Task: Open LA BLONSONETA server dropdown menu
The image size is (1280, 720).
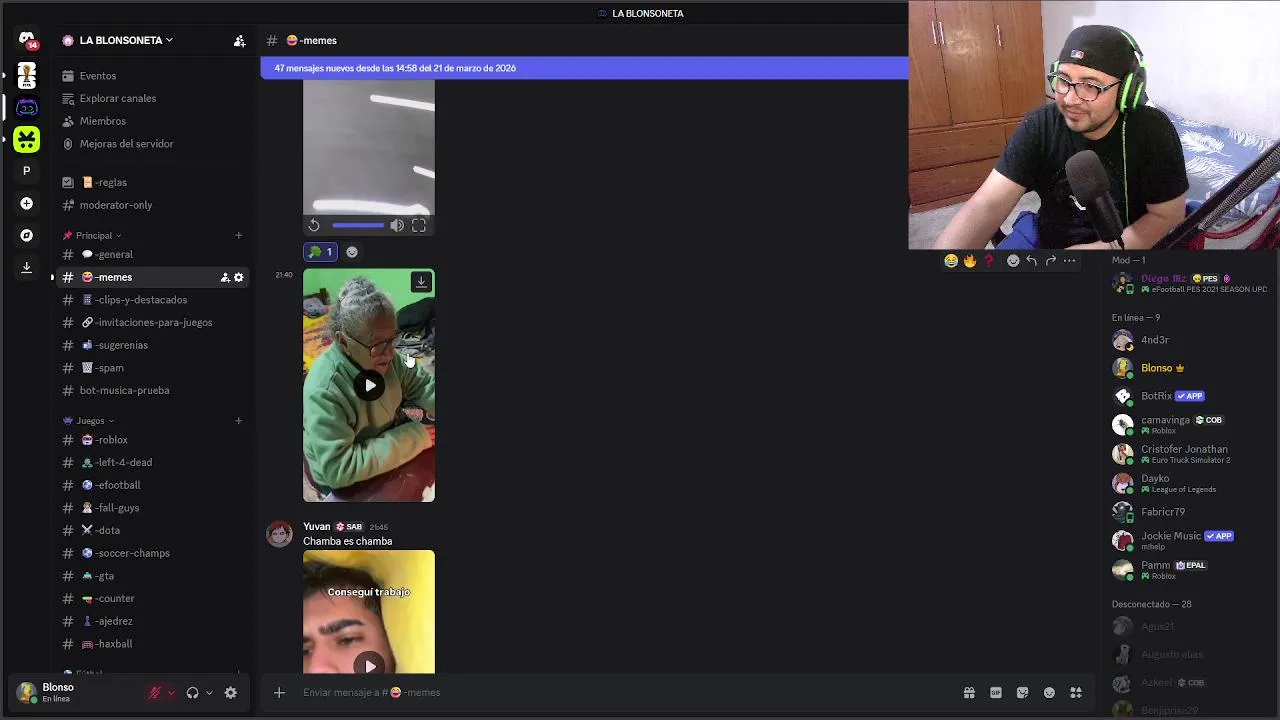Action: tap(126, 41)
